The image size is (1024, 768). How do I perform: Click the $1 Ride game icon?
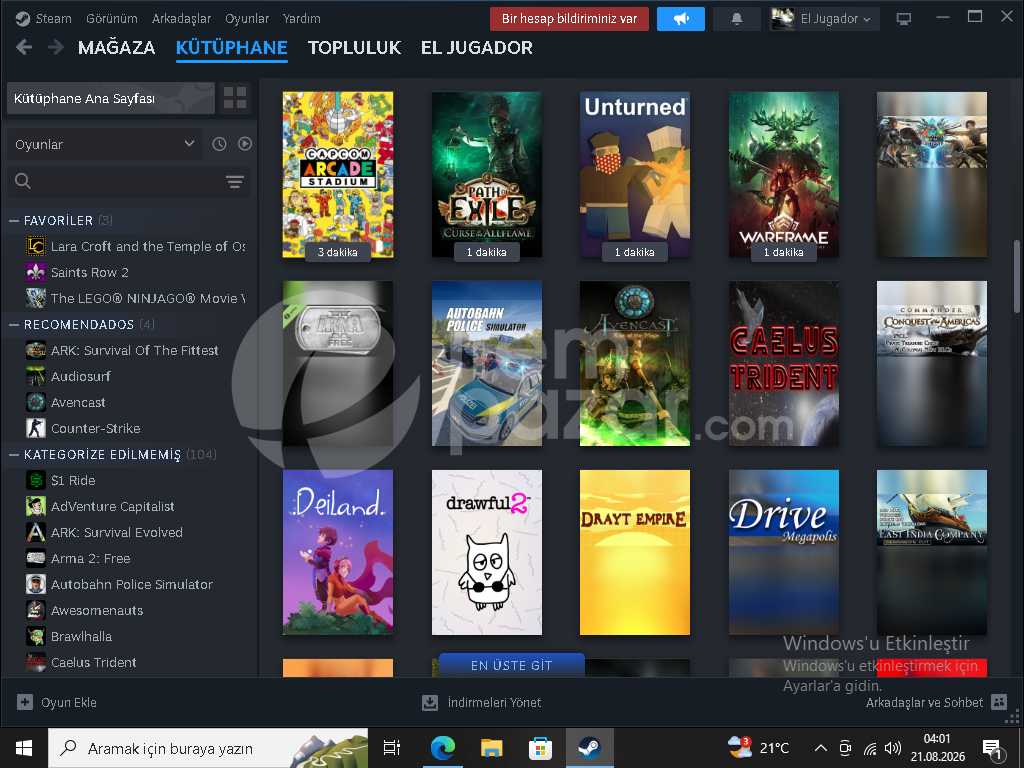[35, 480]
